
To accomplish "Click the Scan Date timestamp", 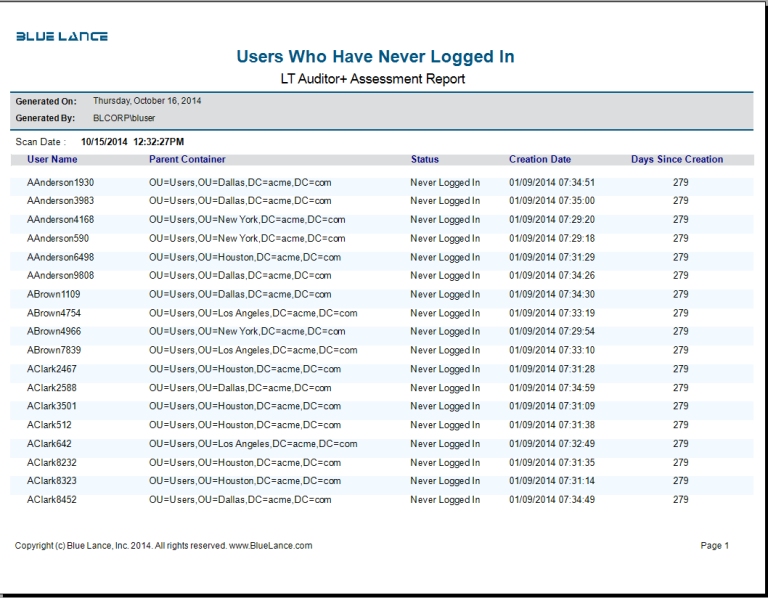I will click(x=132, y=142).
